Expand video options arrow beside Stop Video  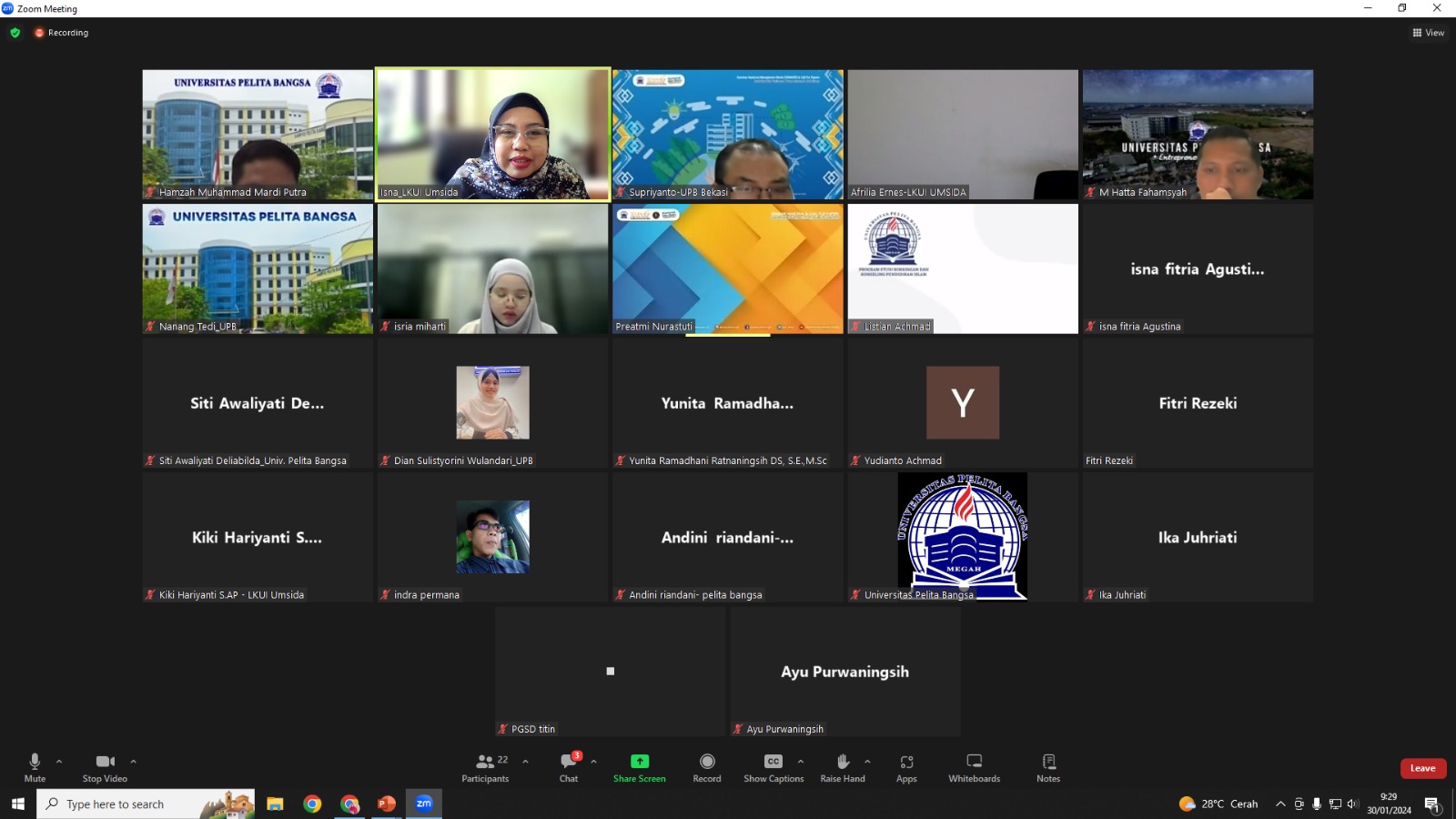coord(134,762)
